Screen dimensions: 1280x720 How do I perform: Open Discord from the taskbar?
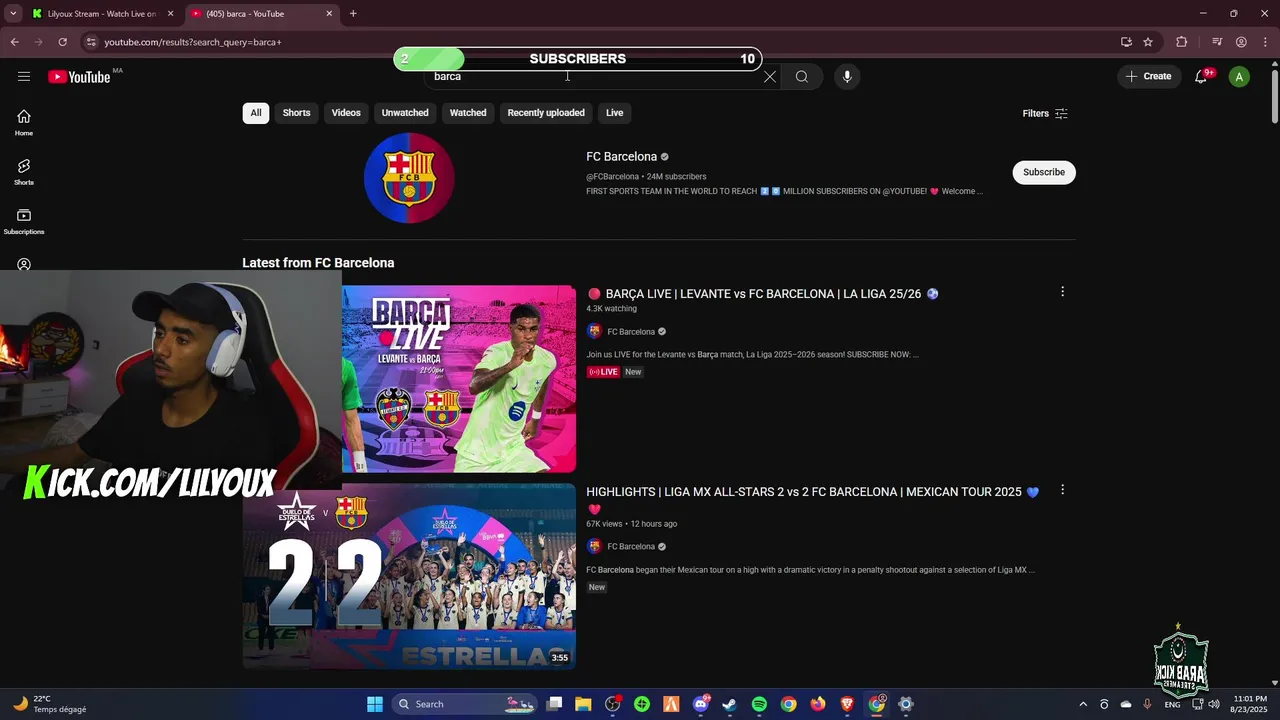point(700,704)
